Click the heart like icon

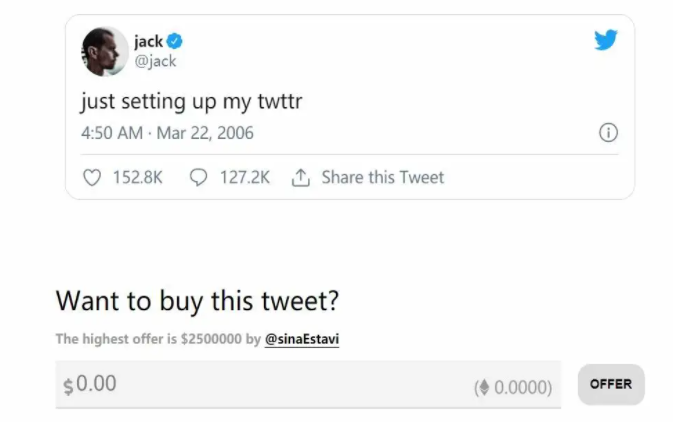[x=92, y=177]
